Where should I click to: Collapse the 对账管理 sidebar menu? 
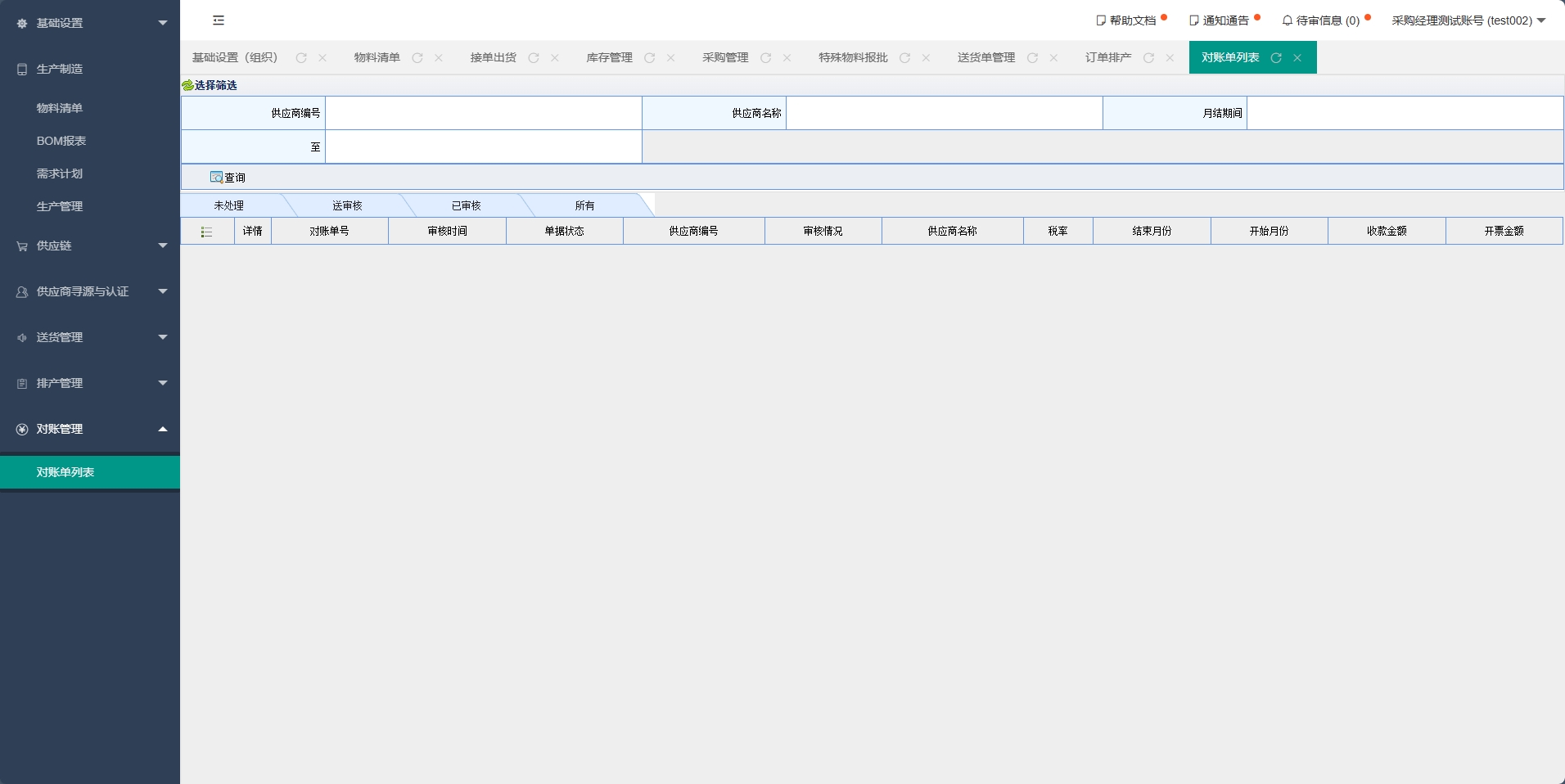tap(90, 429)
